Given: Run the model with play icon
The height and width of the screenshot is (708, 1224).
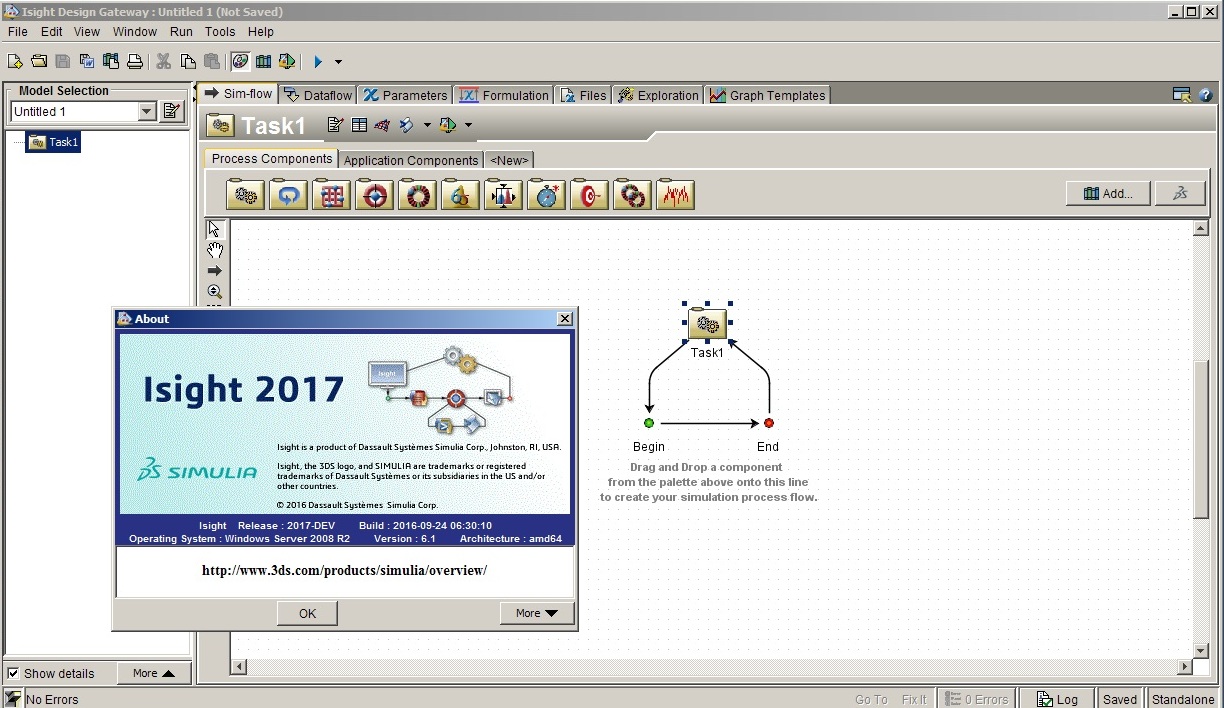Looking at the screenshot, I should (x=318, y=62).
